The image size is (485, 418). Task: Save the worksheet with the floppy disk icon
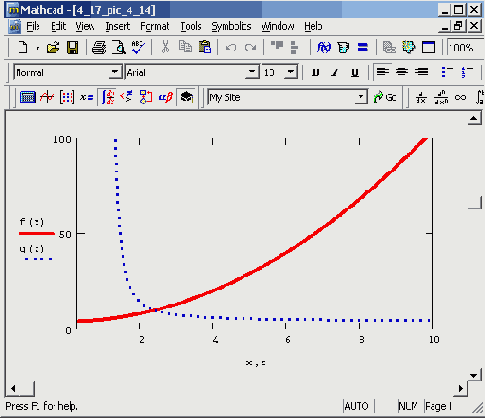[72, 47]
